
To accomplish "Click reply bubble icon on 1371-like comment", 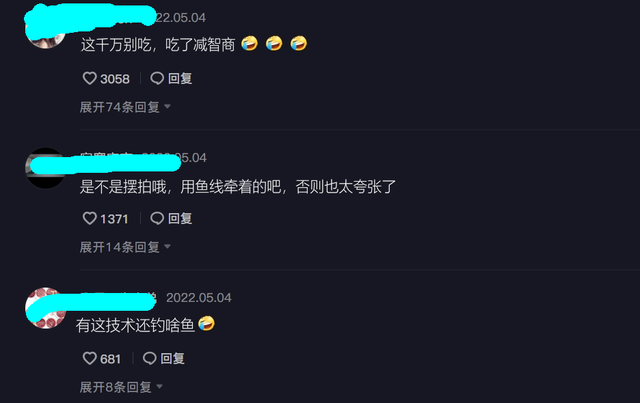I will [157, 218].
